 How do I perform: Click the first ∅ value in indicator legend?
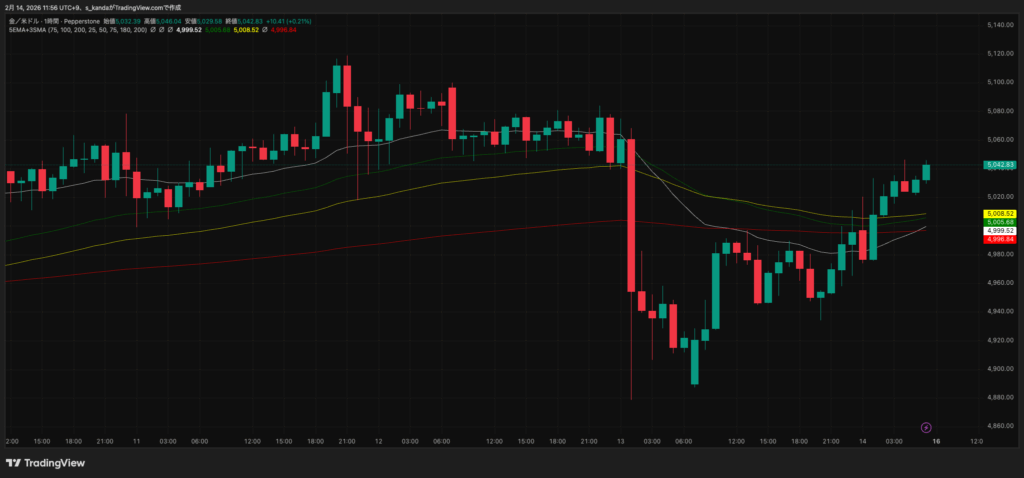[x=153, y=30]
